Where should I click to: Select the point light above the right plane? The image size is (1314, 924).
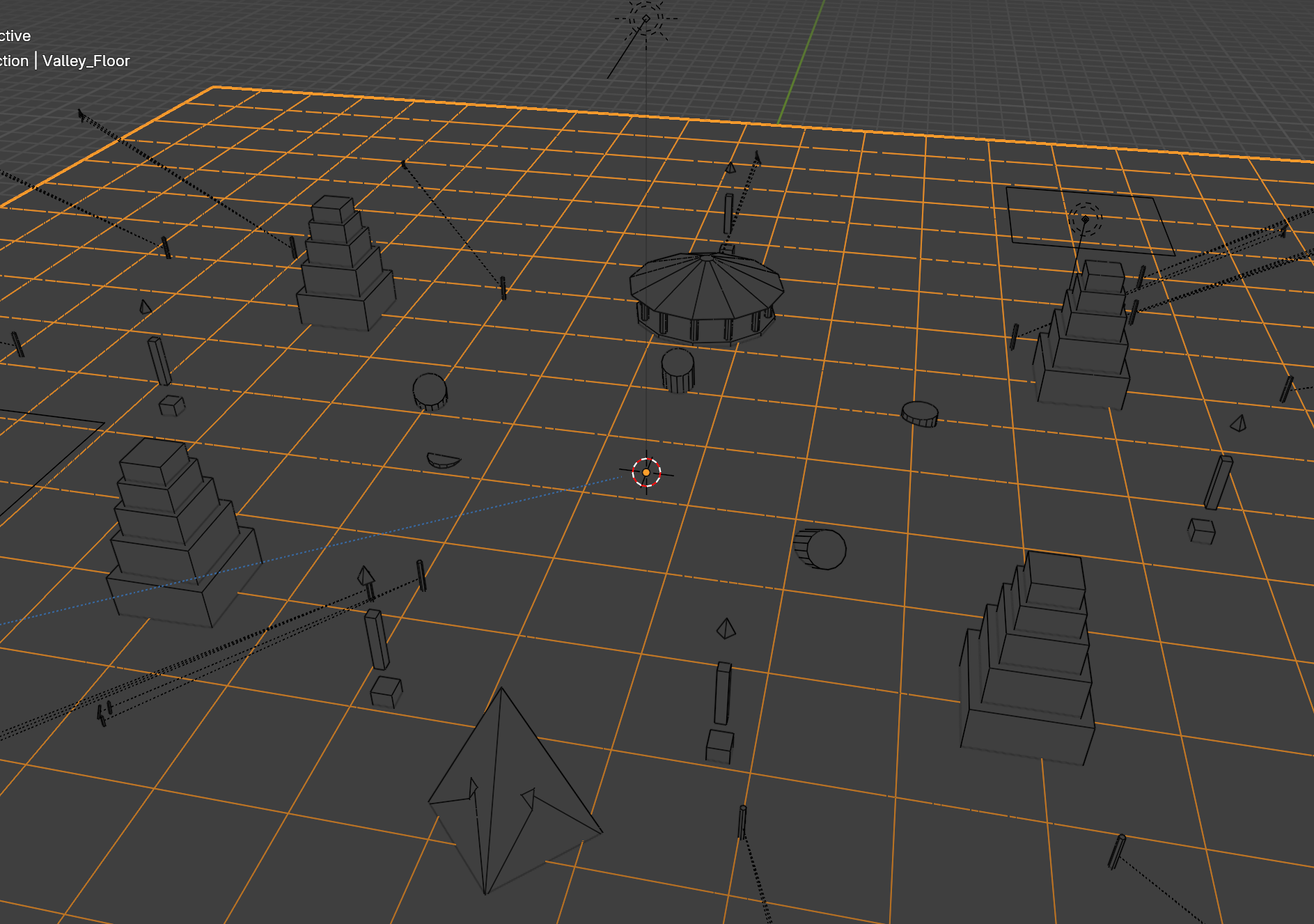point(1085,219)
